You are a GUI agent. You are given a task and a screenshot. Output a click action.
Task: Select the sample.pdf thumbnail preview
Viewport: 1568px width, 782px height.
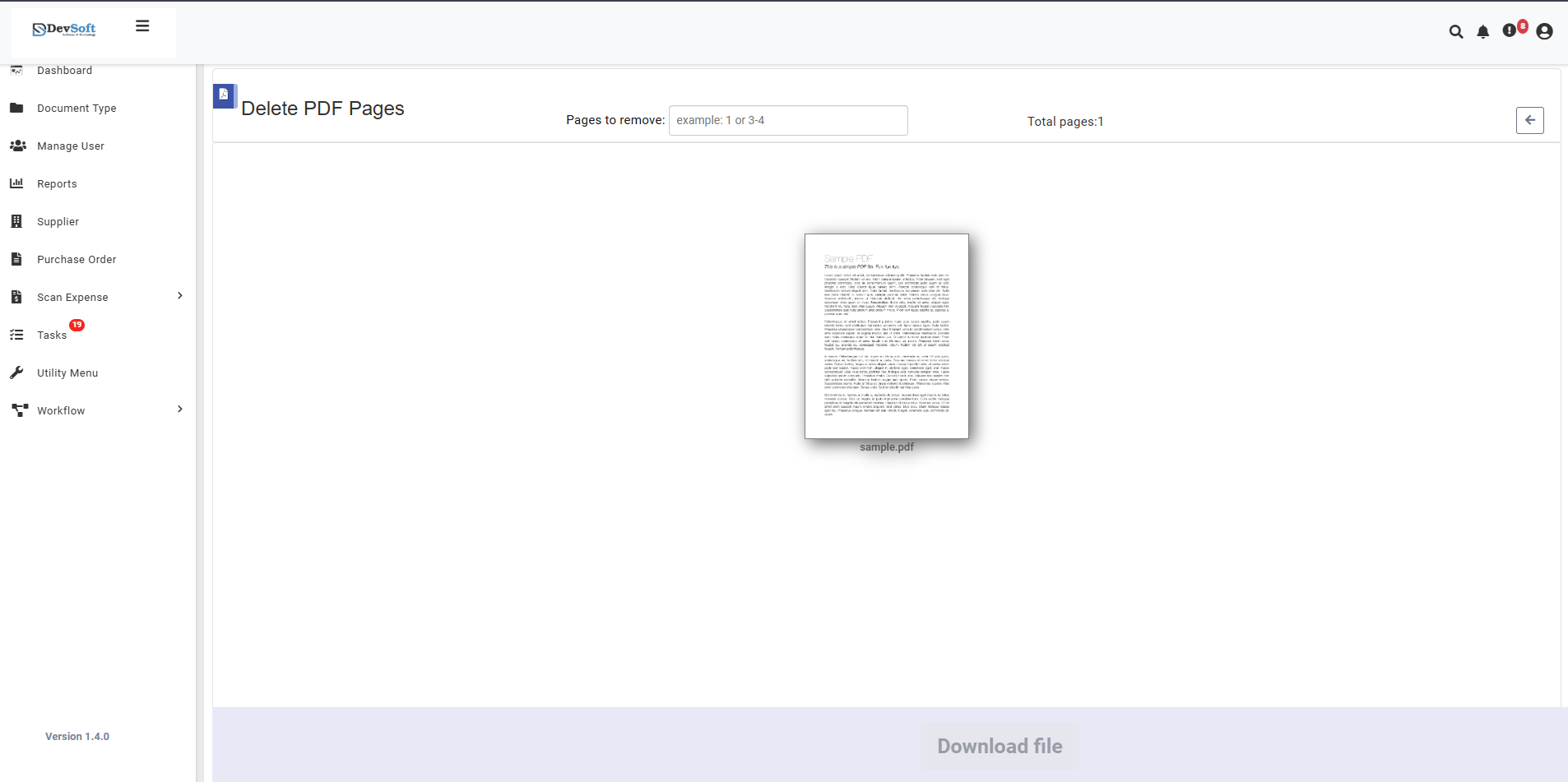click(886, 336)
